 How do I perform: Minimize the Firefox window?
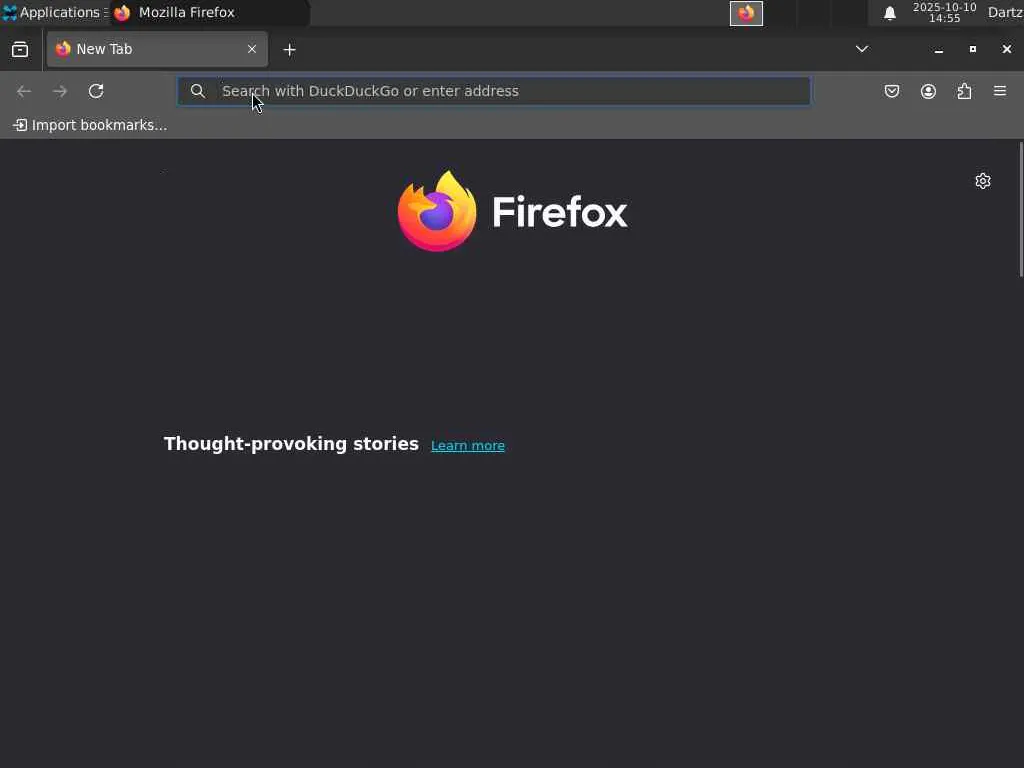click(x=938, y=50)
